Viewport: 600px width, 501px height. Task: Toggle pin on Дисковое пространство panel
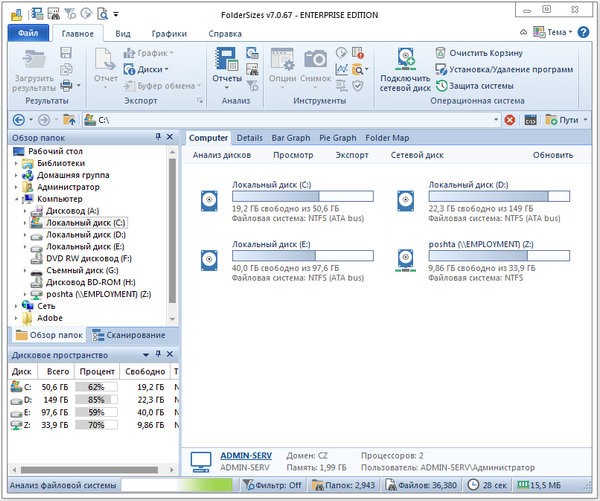[x=157, y=355]
